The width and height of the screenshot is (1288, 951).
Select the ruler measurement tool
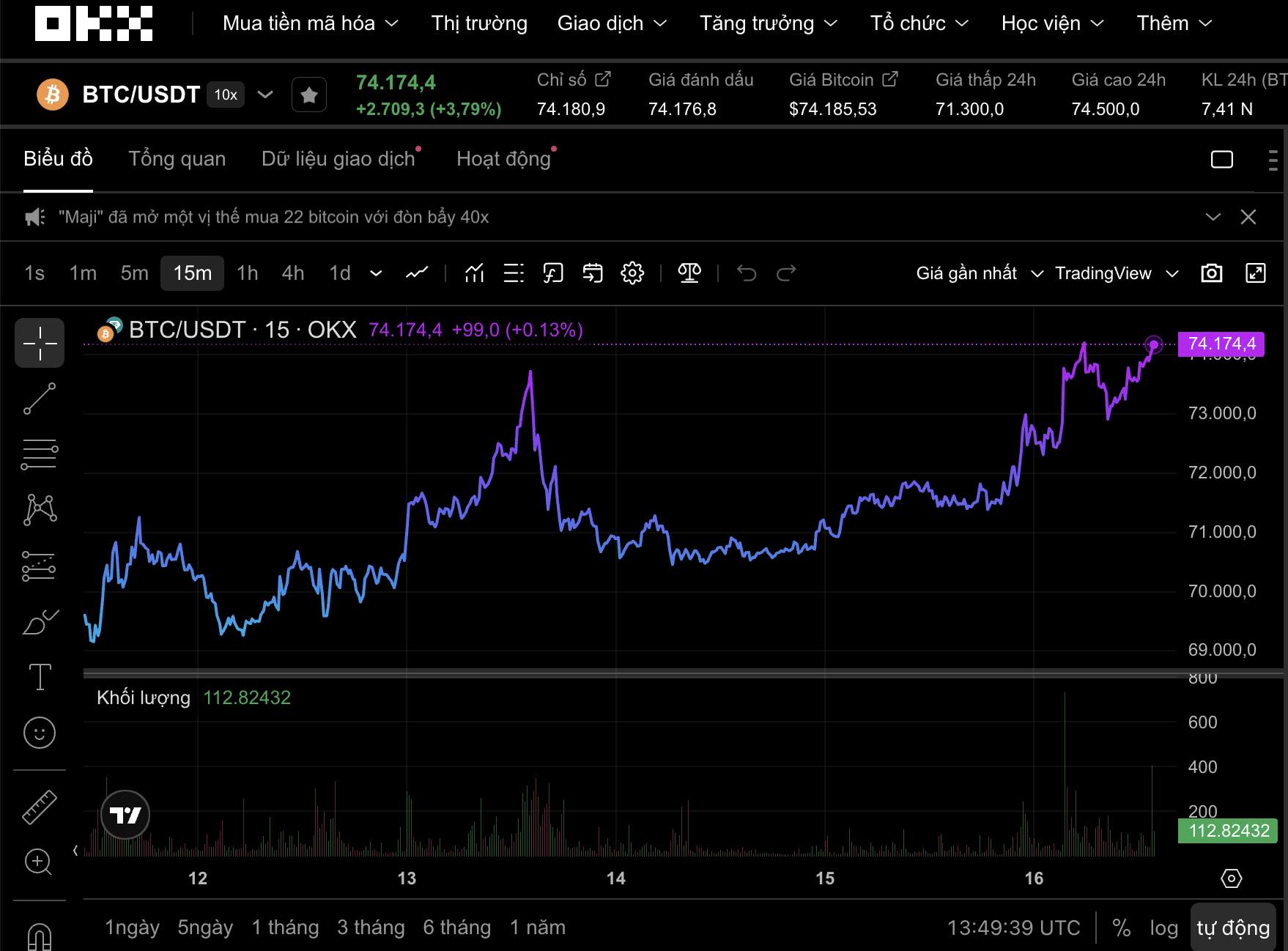pyautogui.click(x=40, y=806)
